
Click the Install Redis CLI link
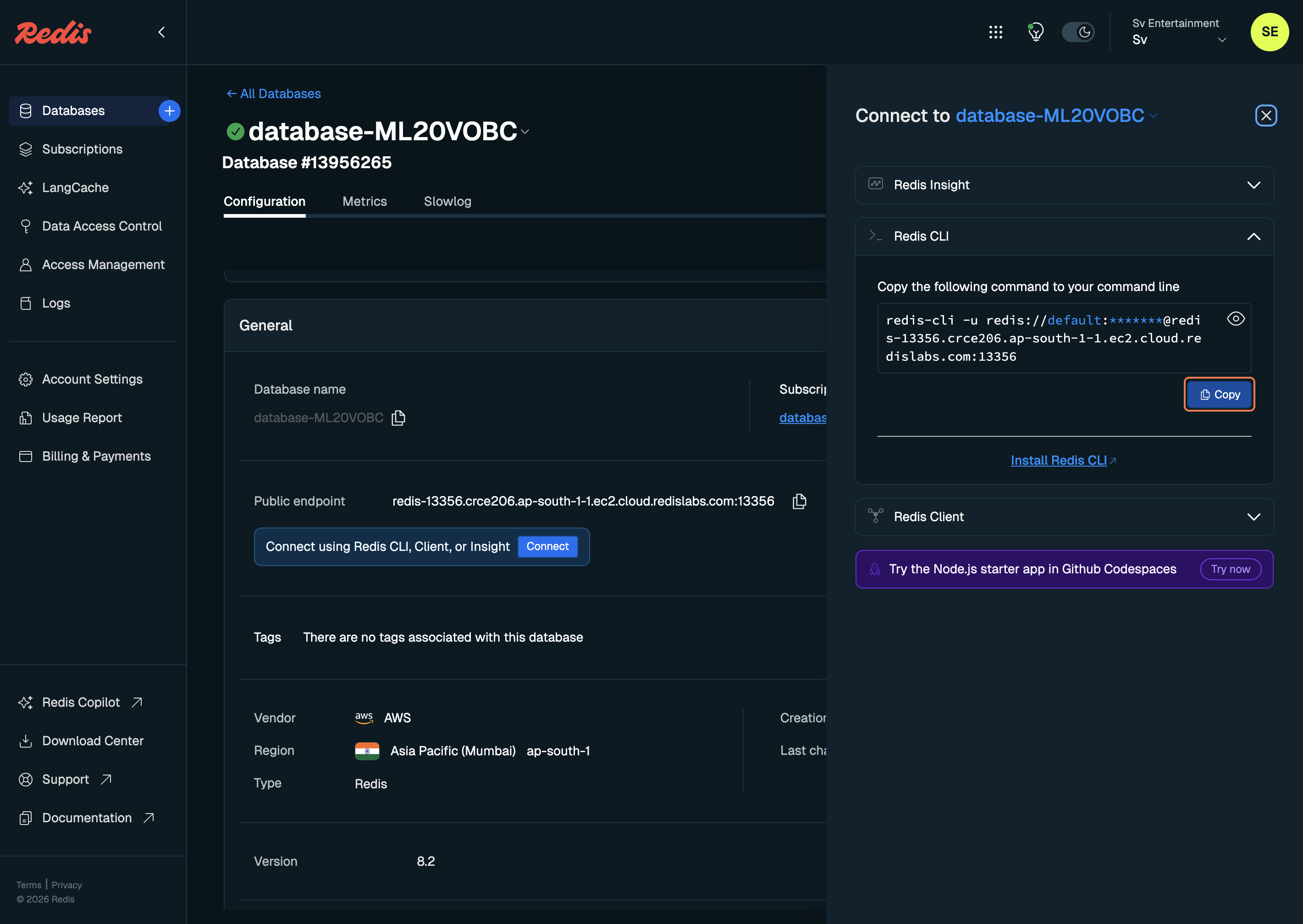[x=1063, y=460]
